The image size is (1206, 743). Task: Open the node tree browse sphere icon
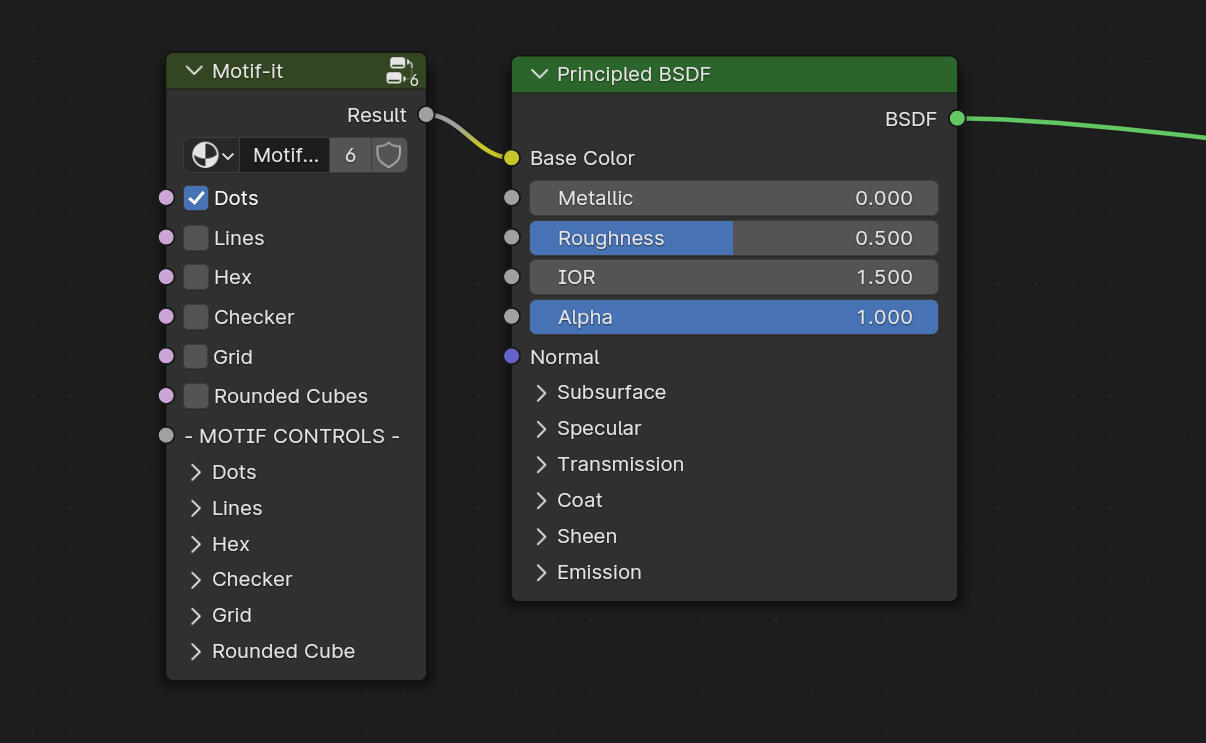pyautogui.click(x=212, y=155)
